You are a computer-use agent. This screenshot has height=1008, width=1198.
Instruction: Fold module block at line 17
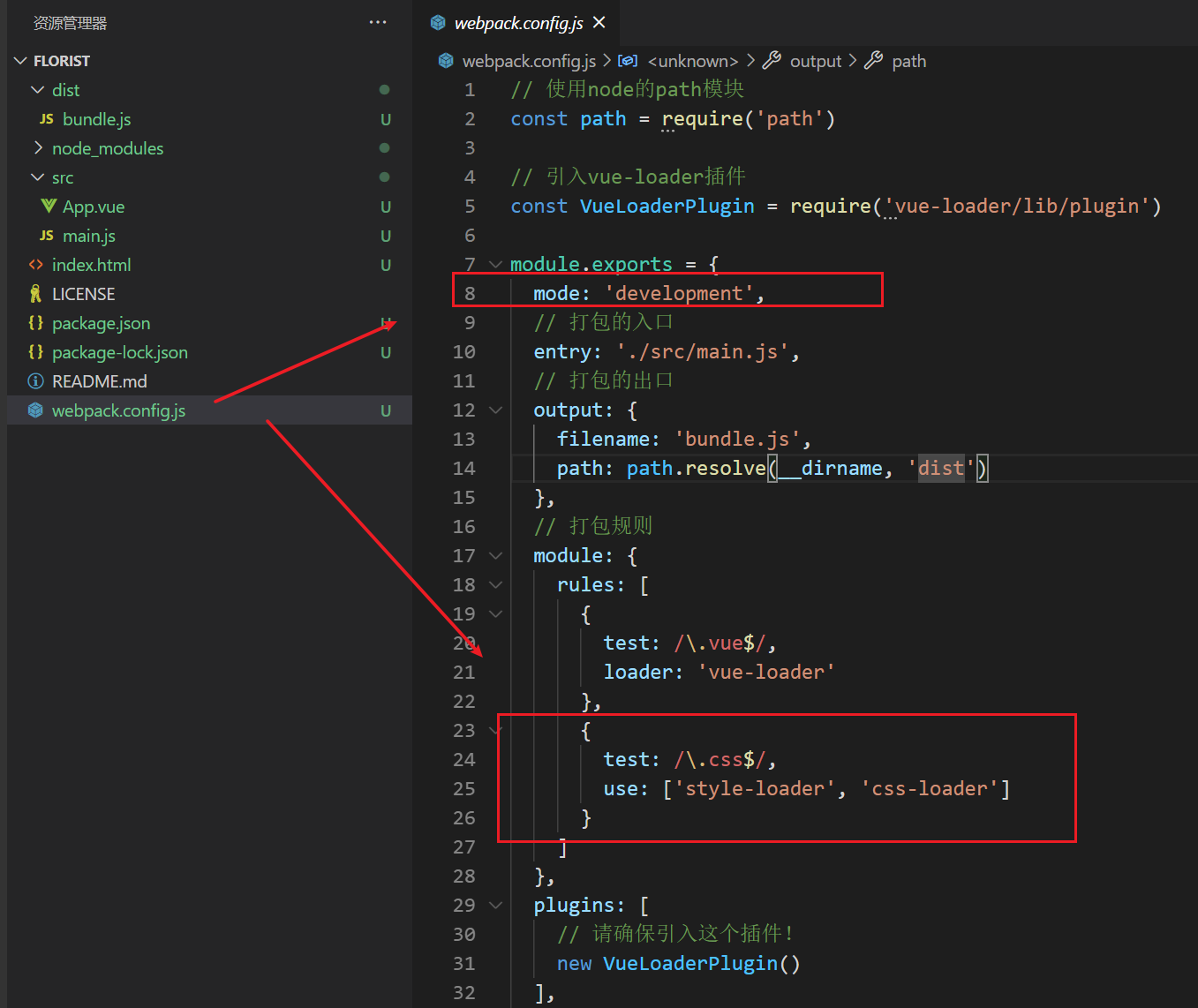coord(495,555)
